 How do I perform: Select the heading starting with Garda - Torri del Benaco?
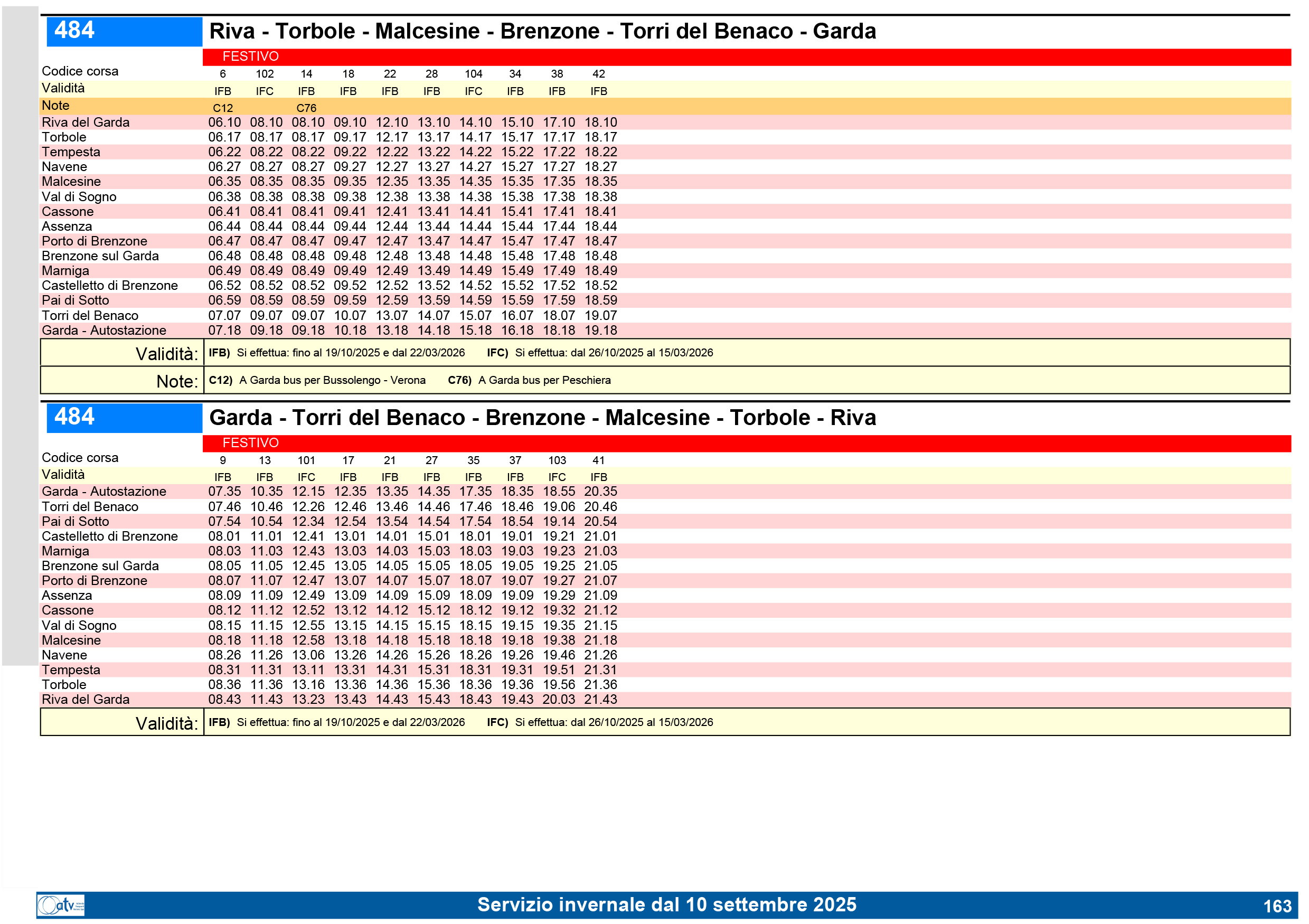[x=542, y=417]
